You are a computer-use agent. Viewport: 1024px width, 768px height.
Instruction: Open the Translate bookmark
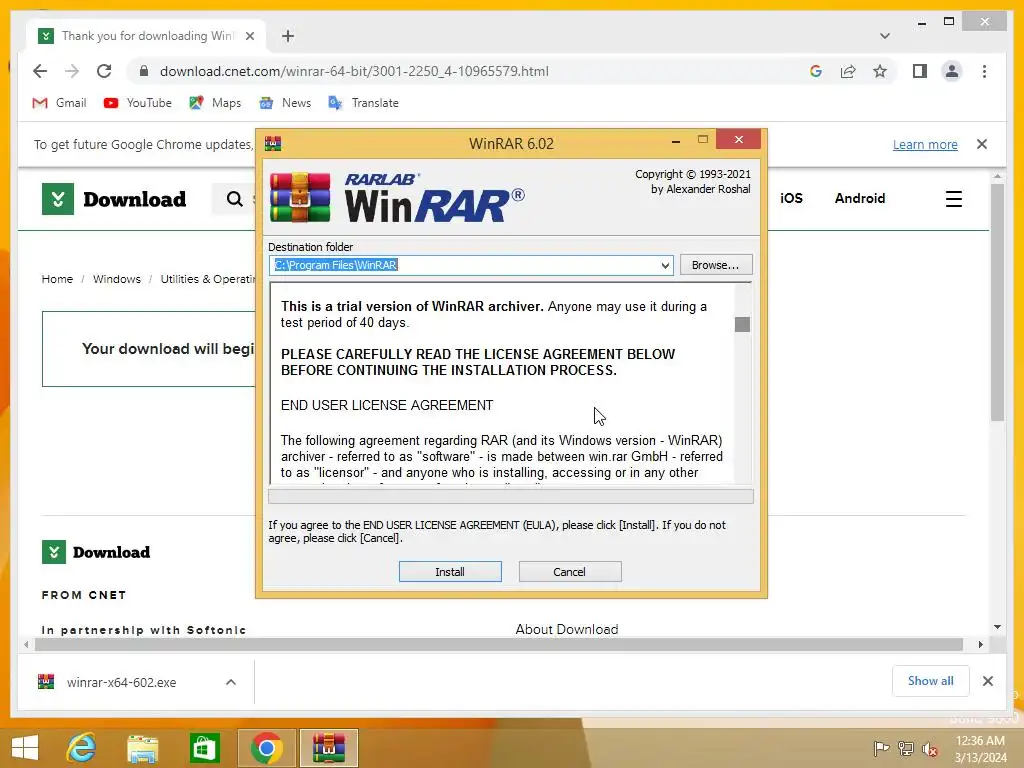pos(363,103)
